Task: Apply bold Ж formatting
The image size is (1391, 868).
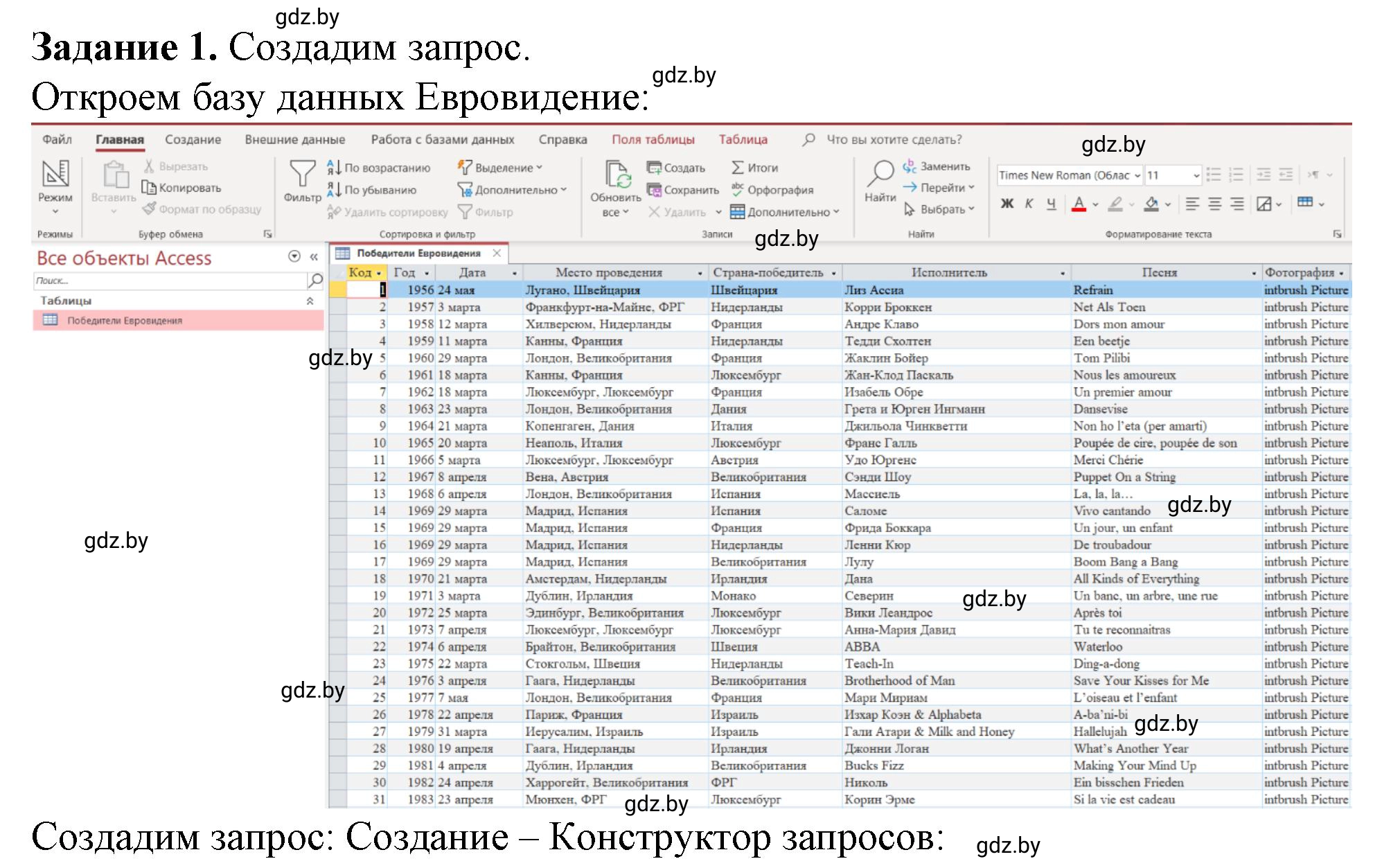Action: click(1007, 204)
